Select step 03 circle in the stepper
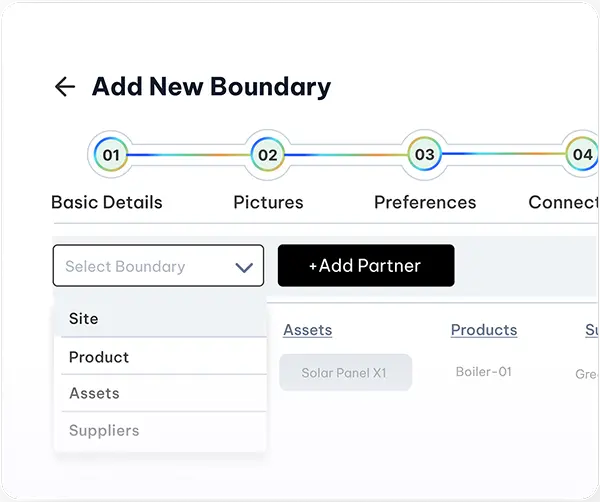Image resolution: width=600 pixels, height=502 pixels. (x=425, y=155)
